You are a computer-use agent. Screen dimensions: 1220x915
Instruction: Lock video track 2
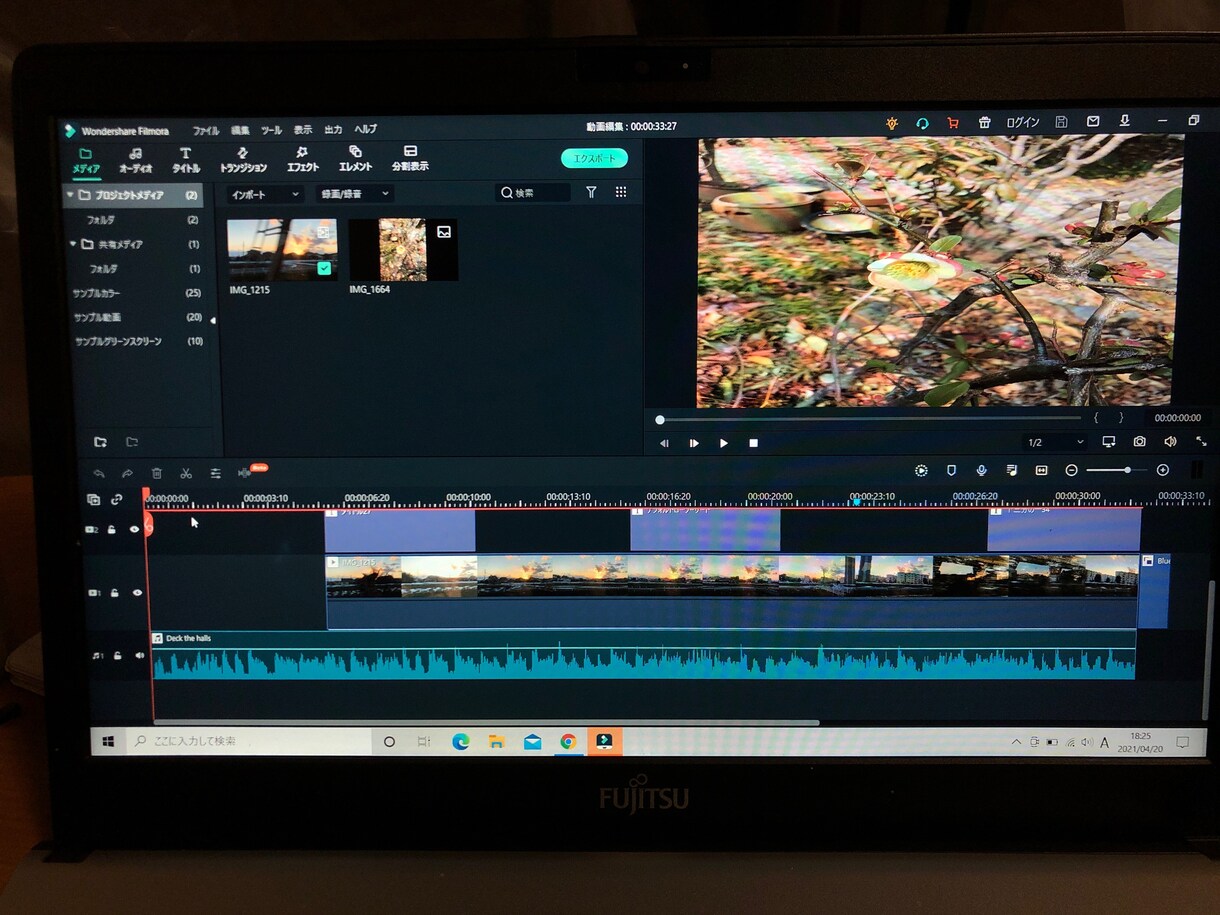pos(112,530)
